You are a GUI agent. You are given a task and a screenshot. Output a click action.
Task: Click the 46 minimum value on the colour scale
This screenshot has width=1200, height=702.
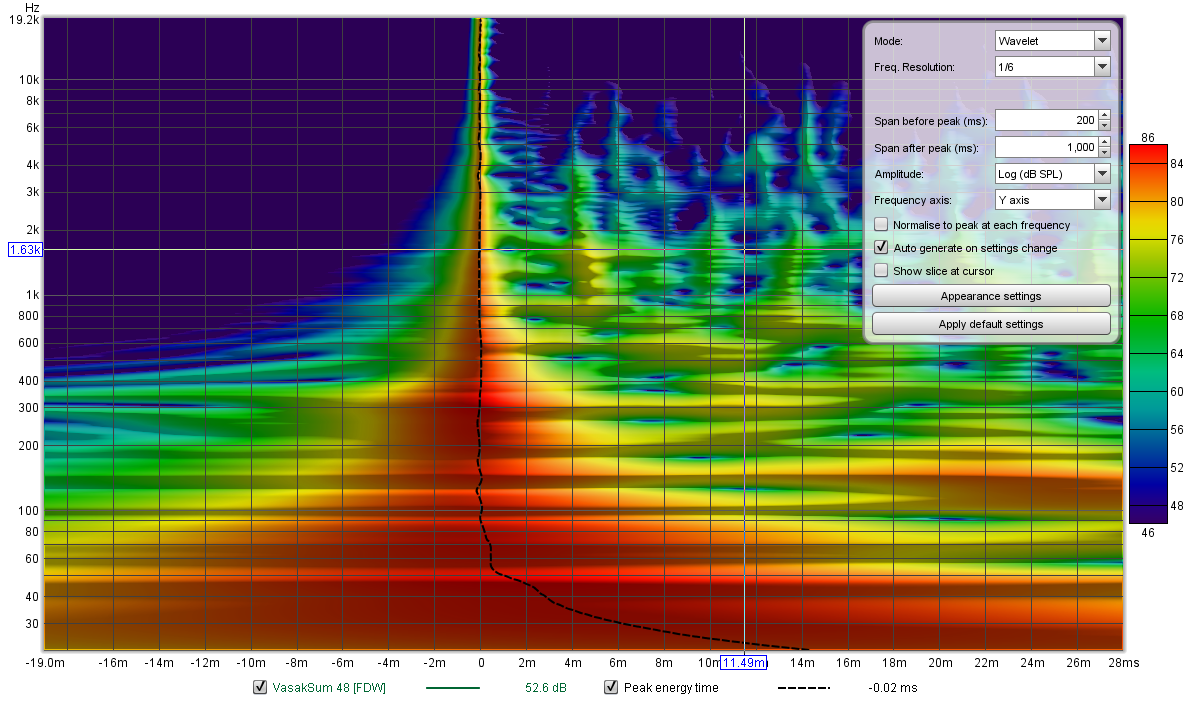click(x=1148, y=533)
